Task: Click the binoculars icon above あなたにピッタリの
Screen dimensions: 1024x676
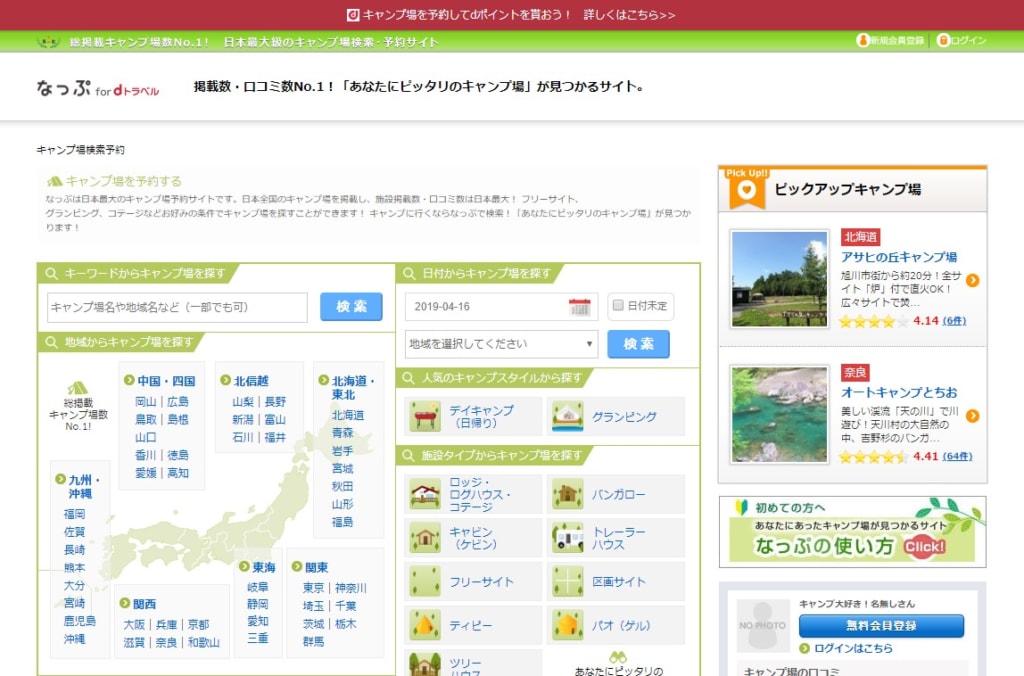Action: click(618, 657)
